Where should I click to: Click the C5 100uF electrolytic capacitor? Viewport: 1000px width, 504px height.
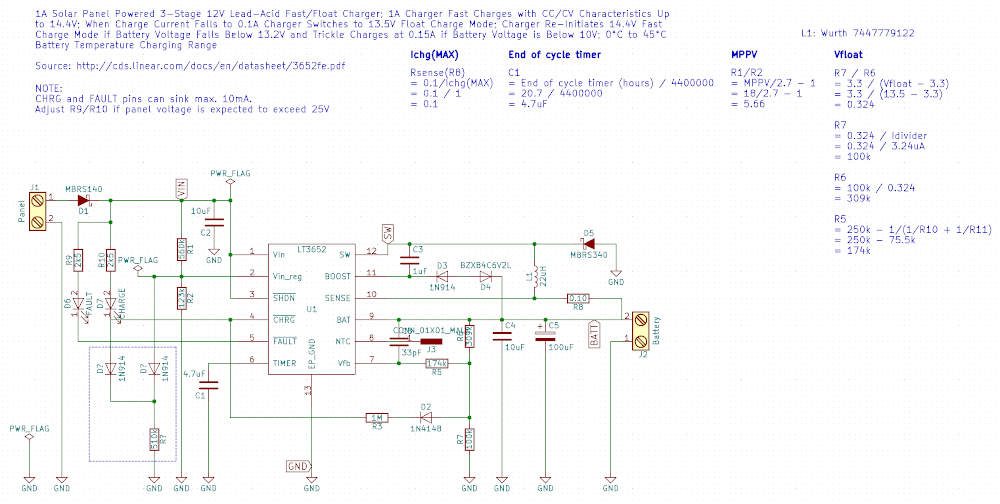(545, 336)
